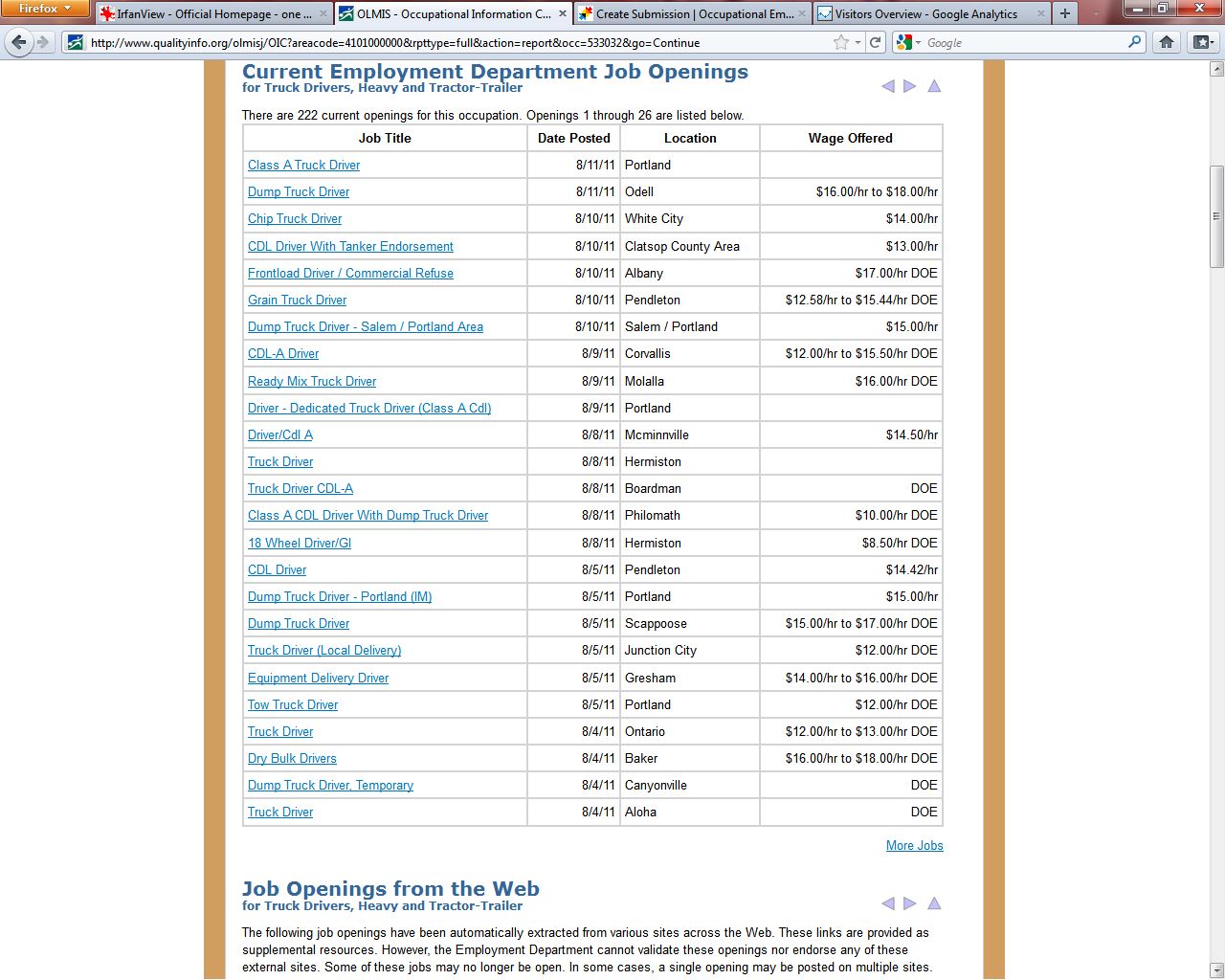Close the Visitors Overview Google Analytics tab
Image resolution: width=1225 pixels, height=980 pixels.
1041,14
